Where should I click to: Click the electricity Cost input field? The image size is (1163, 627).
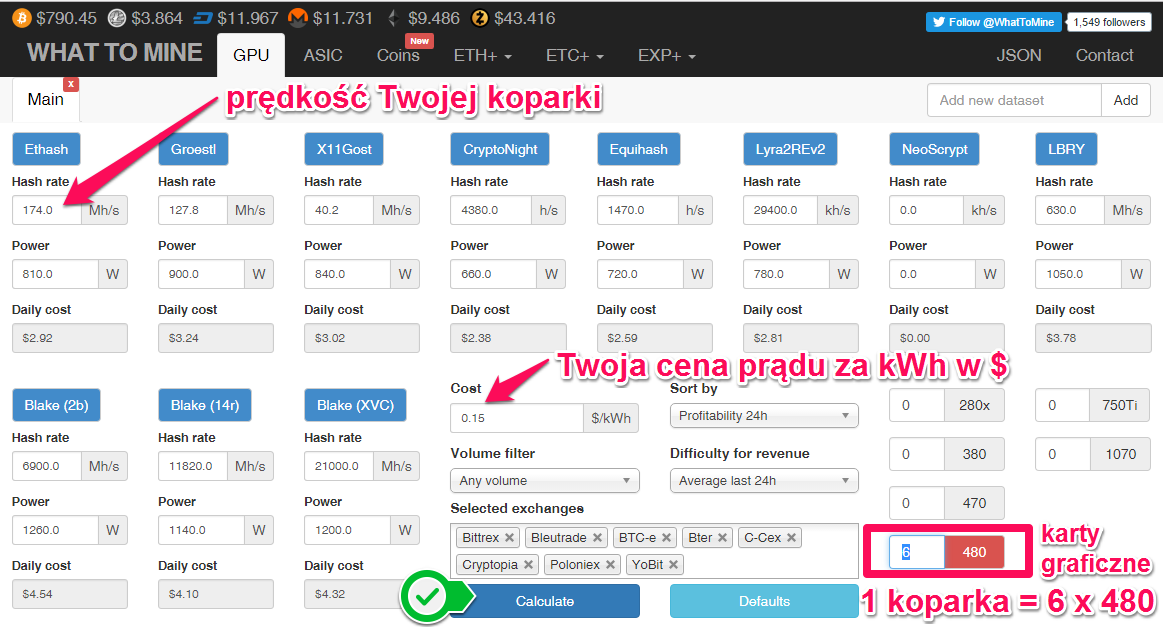click(x=516, y=418)
